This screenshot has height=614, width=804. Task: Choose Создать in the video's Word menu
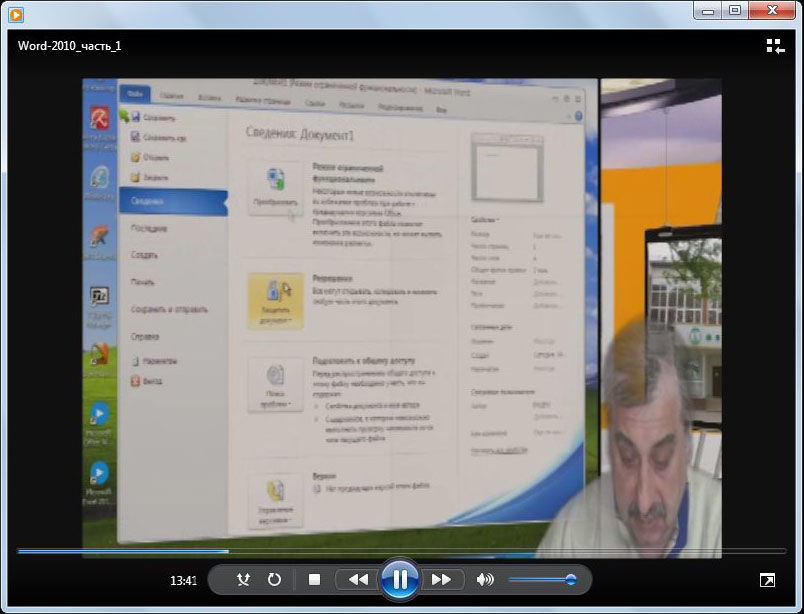[x=144, y=255]
